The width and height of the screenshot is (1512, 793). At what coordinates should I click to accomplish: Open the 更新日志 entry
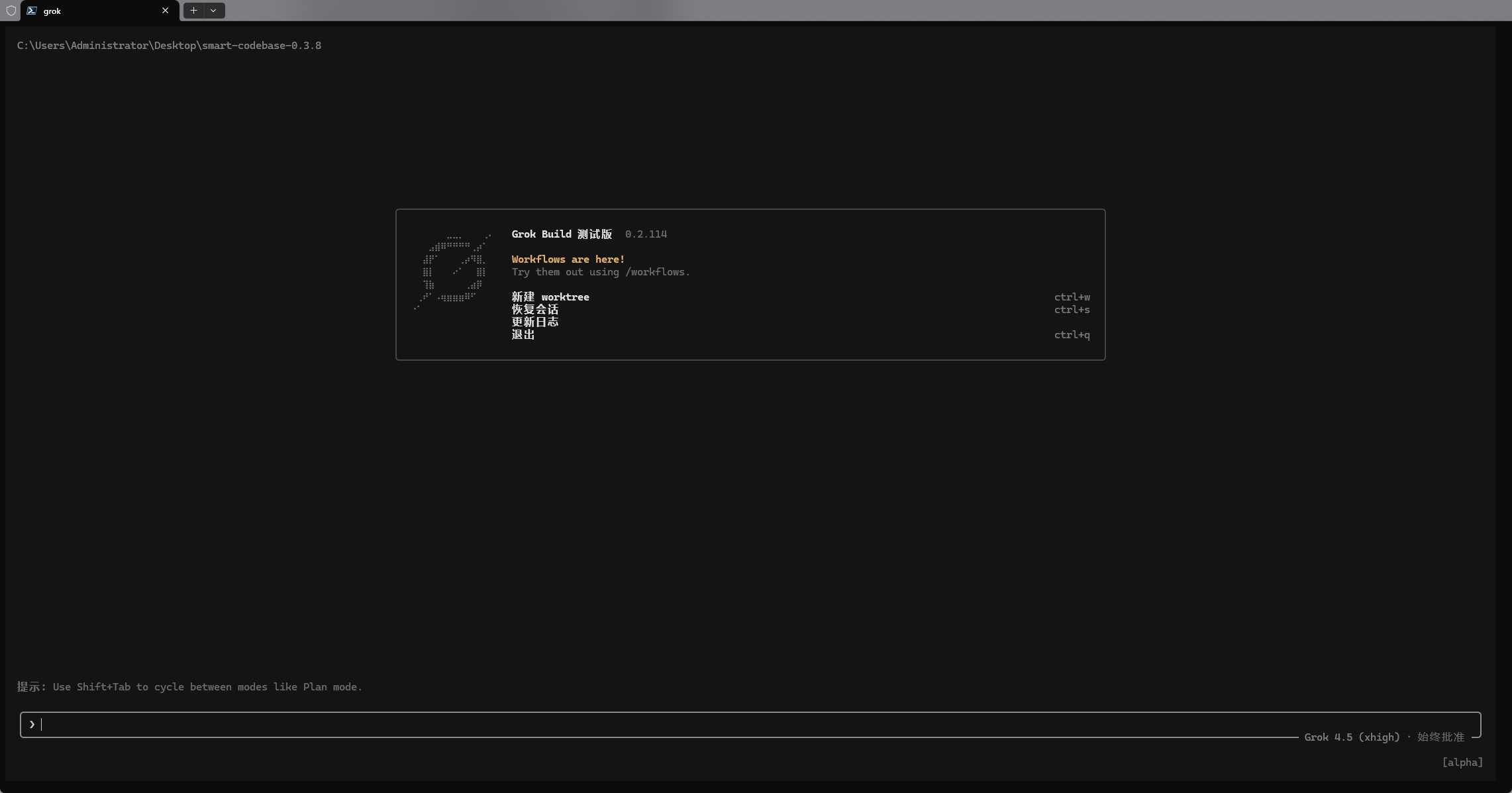(535, 322)
